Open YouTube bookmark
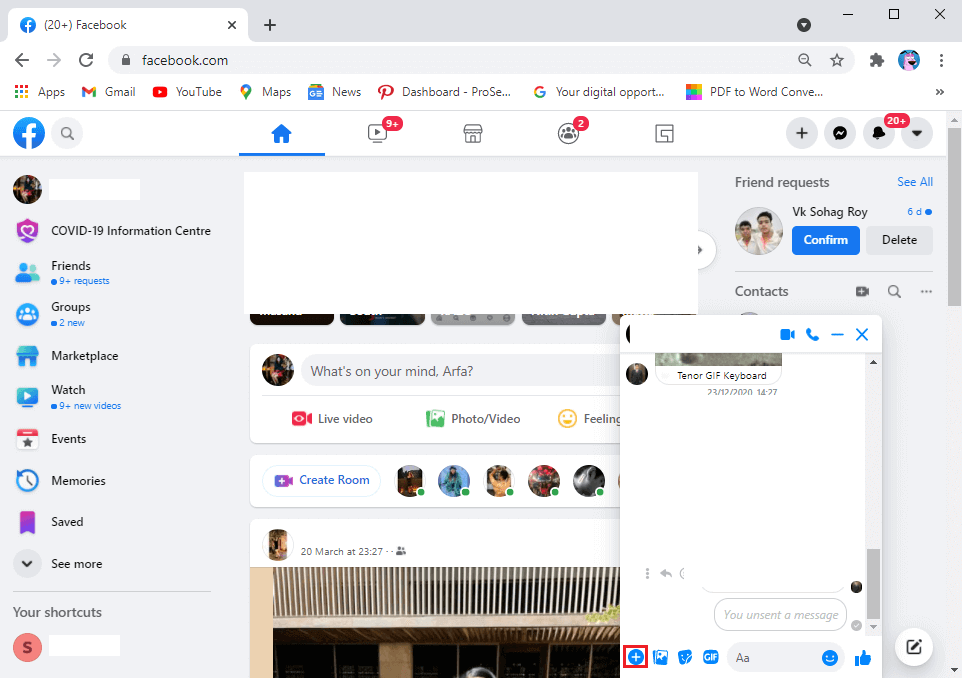 click(187, 92)
